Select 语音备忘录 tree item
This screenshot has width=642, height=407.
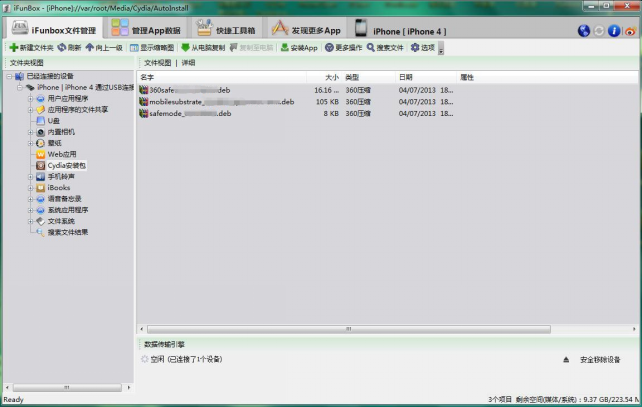pyautogui.click(x=64, y=199)
